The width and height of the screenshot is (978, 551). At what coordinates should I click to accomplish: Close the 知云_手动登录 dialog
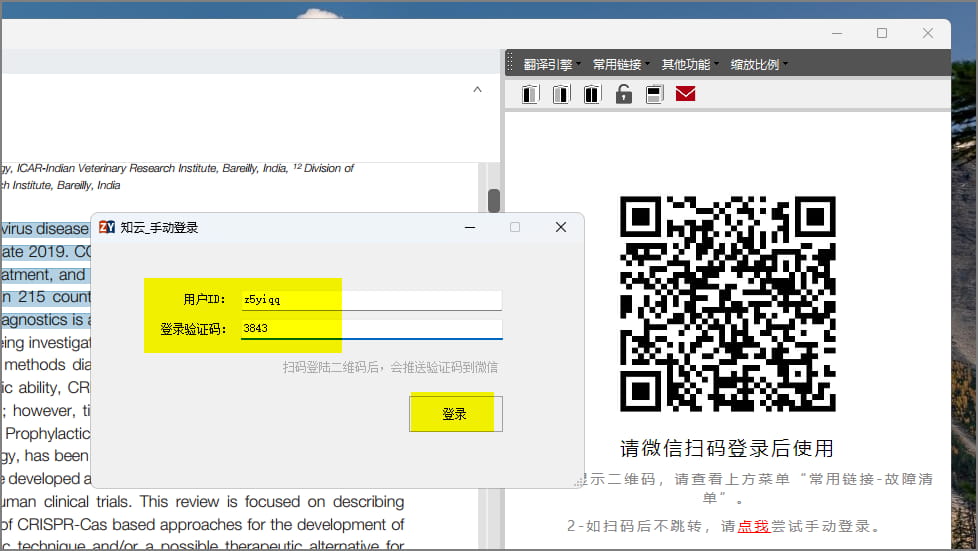point(561,227)
